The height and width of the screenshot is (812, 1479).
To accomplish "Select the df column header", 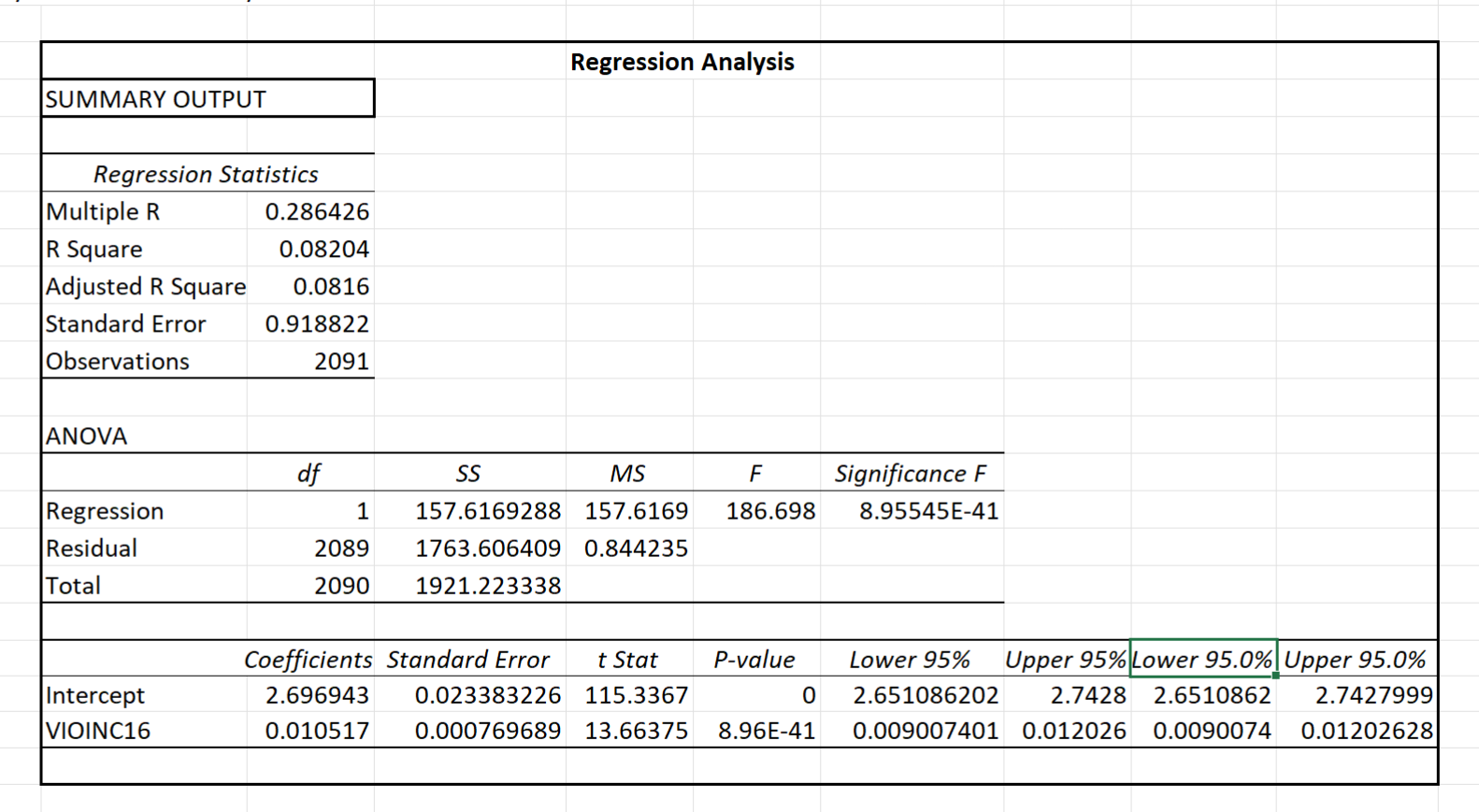I will tap(309, 474).
